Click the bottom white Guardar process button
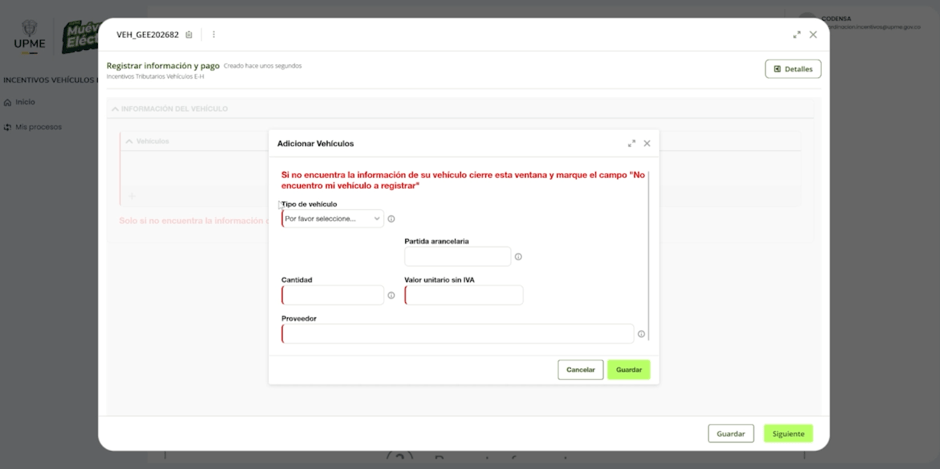This screenshot has width=940, height=469. click(731, 434)
